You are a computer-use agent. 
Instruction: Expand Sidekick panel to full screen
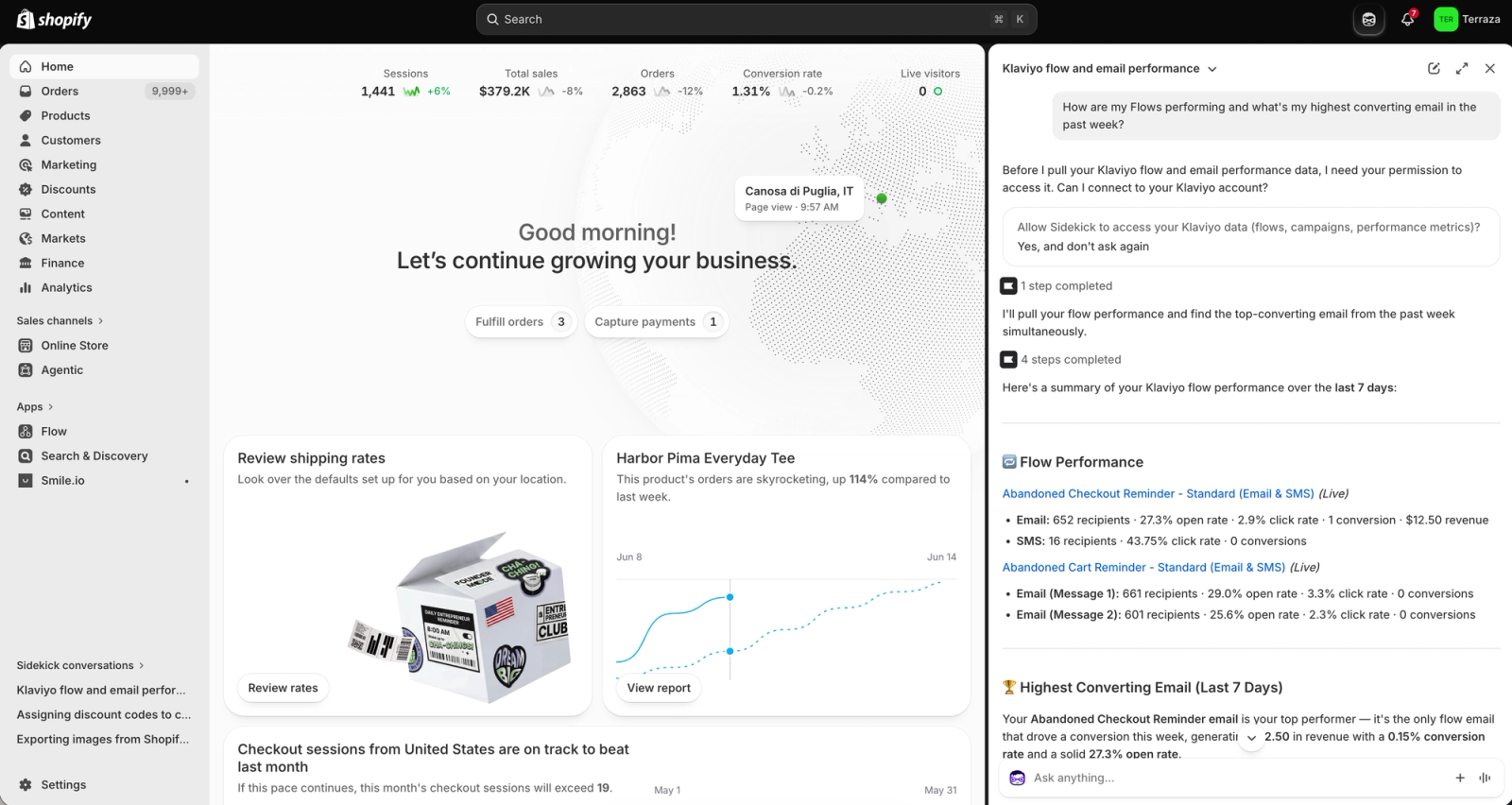(x=1462, y=68)
